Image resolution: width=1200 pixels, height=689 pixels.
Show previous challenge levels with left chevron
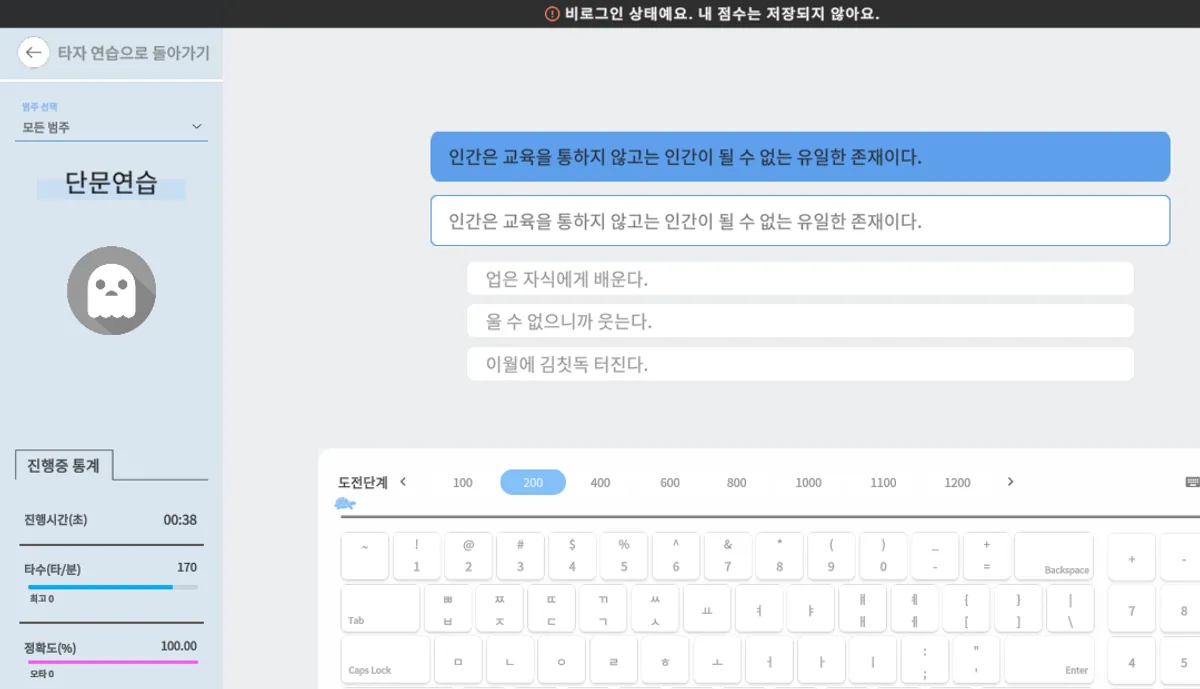[x=403, y=482]
